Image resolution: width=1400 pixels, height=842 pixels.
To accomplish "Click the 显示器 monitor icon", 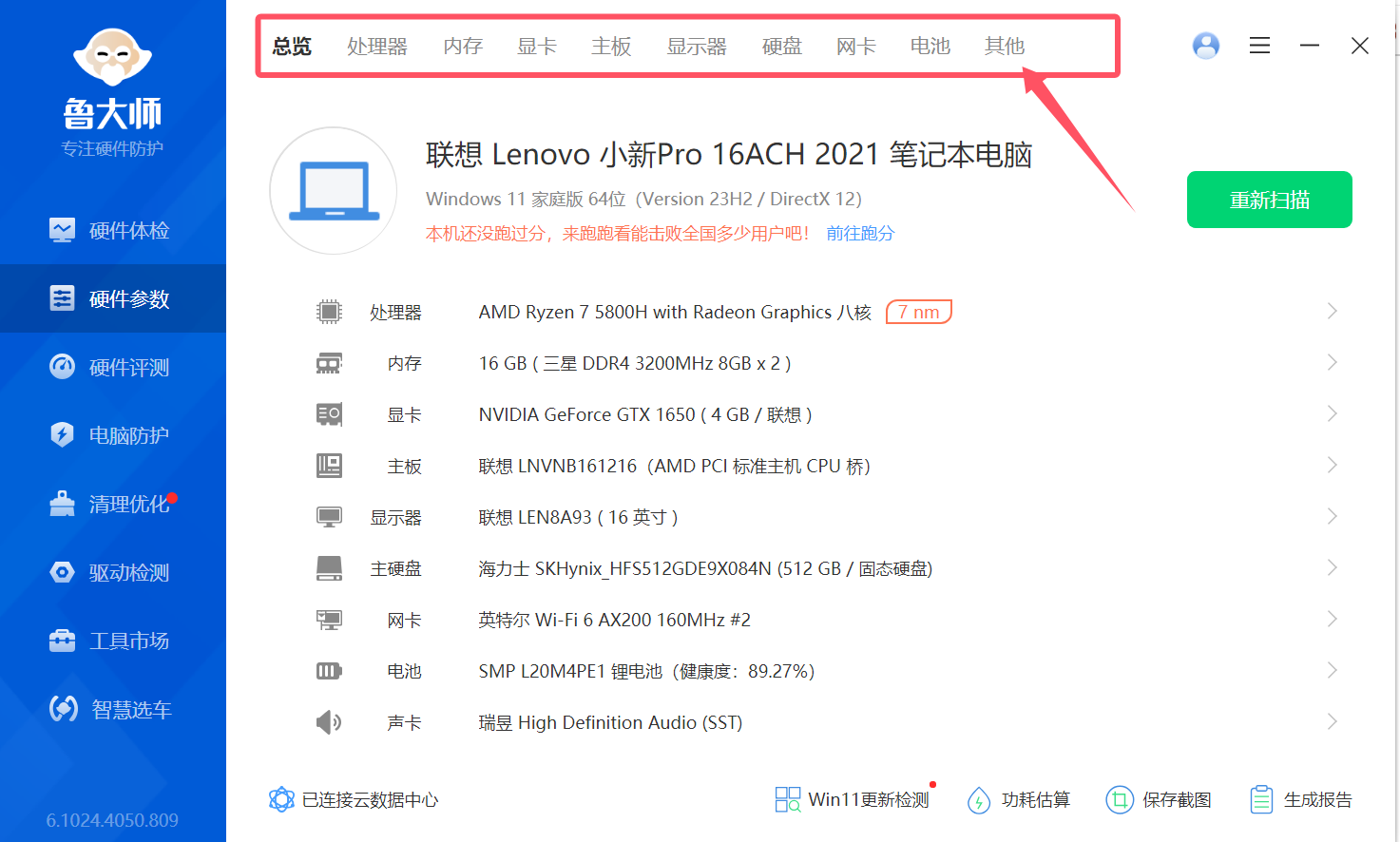I will tap(329, 517).
